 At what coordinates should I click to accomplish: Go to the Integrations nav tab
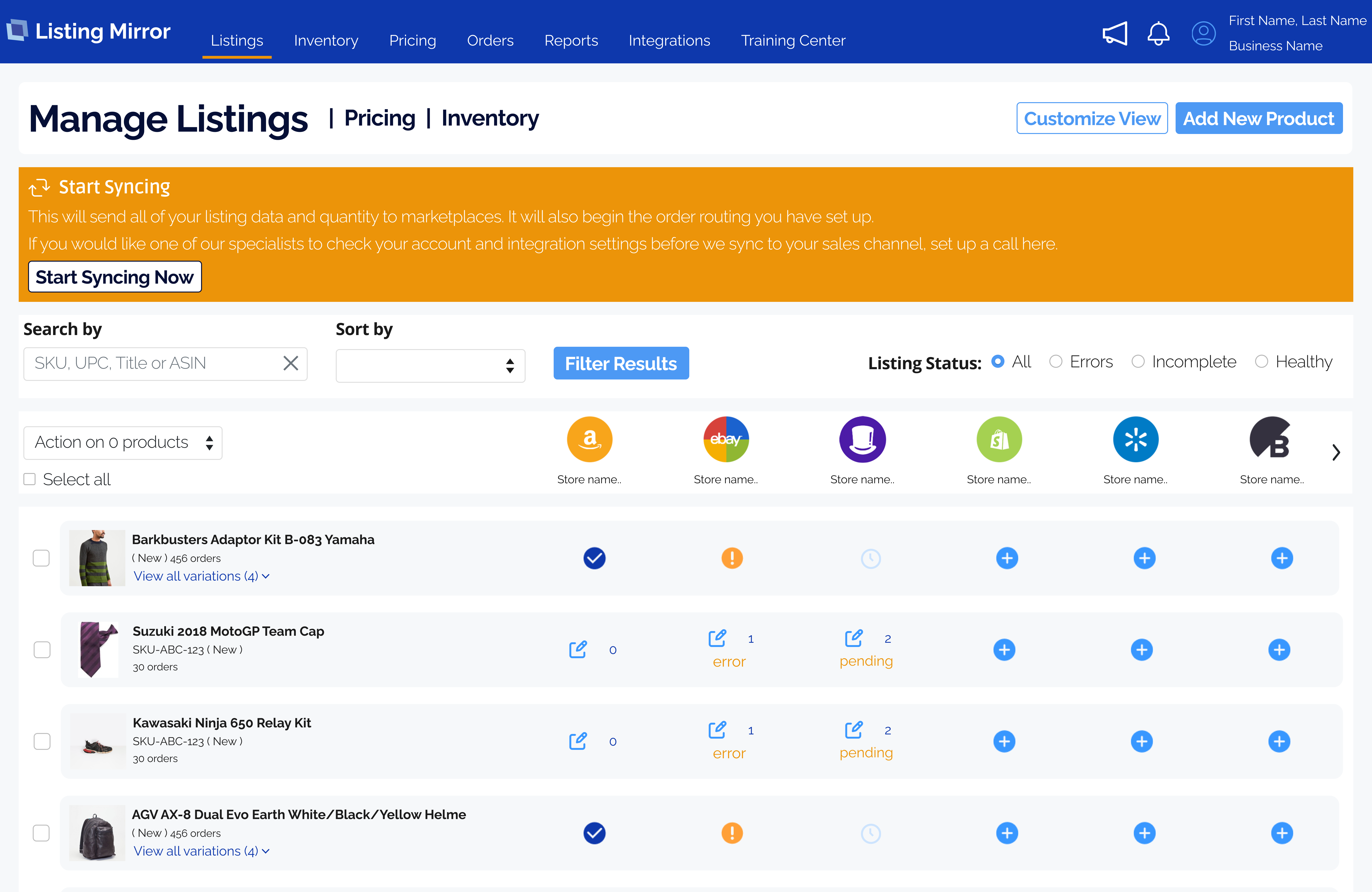669,40
